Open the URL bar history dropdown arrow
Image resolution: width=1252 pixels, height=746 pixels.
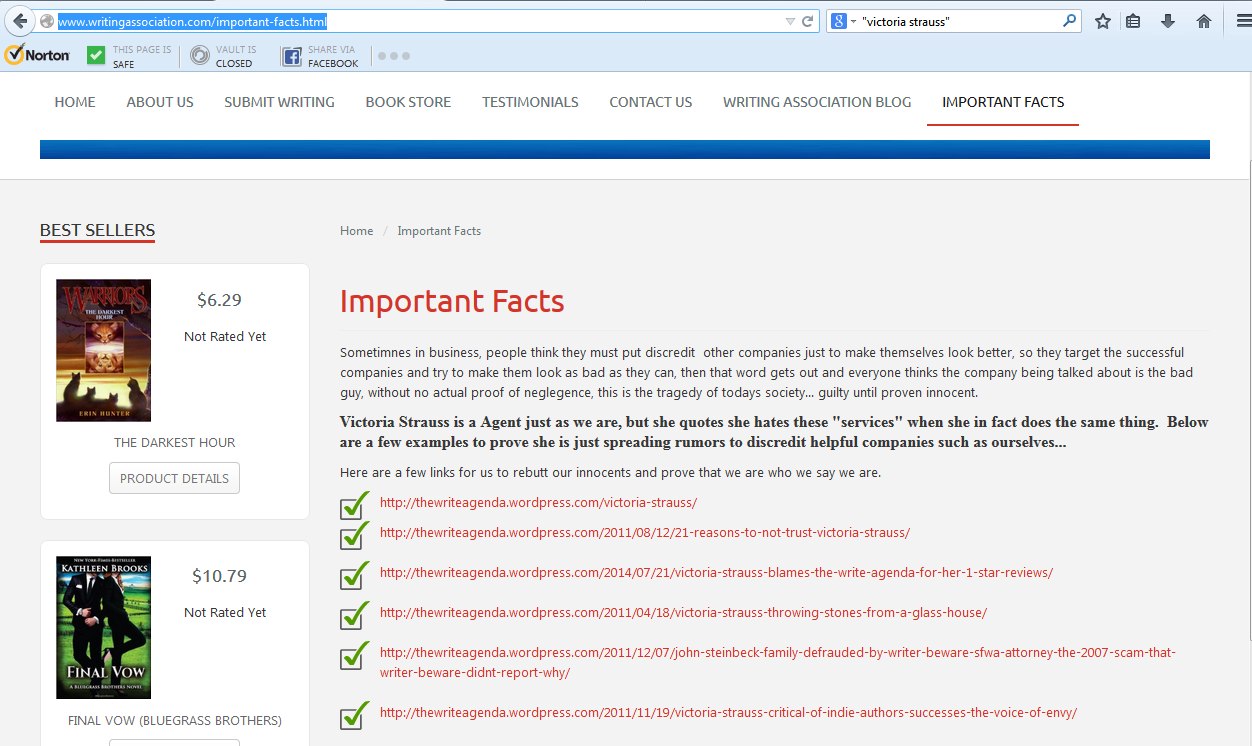[x=790, y=21]
